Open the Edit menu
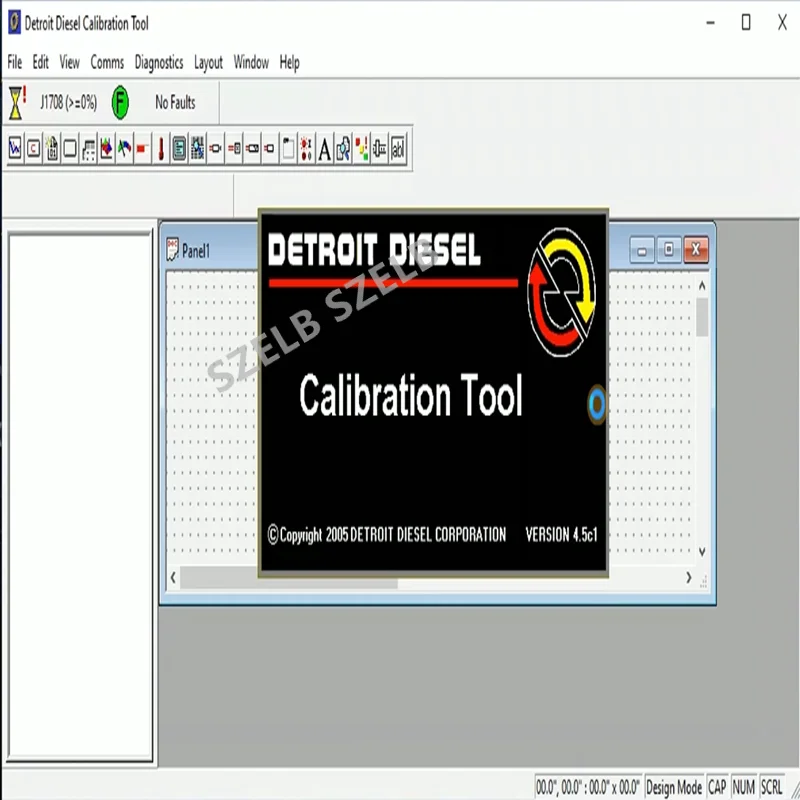This screenshot has height=800, width=800. pos(40,62)
